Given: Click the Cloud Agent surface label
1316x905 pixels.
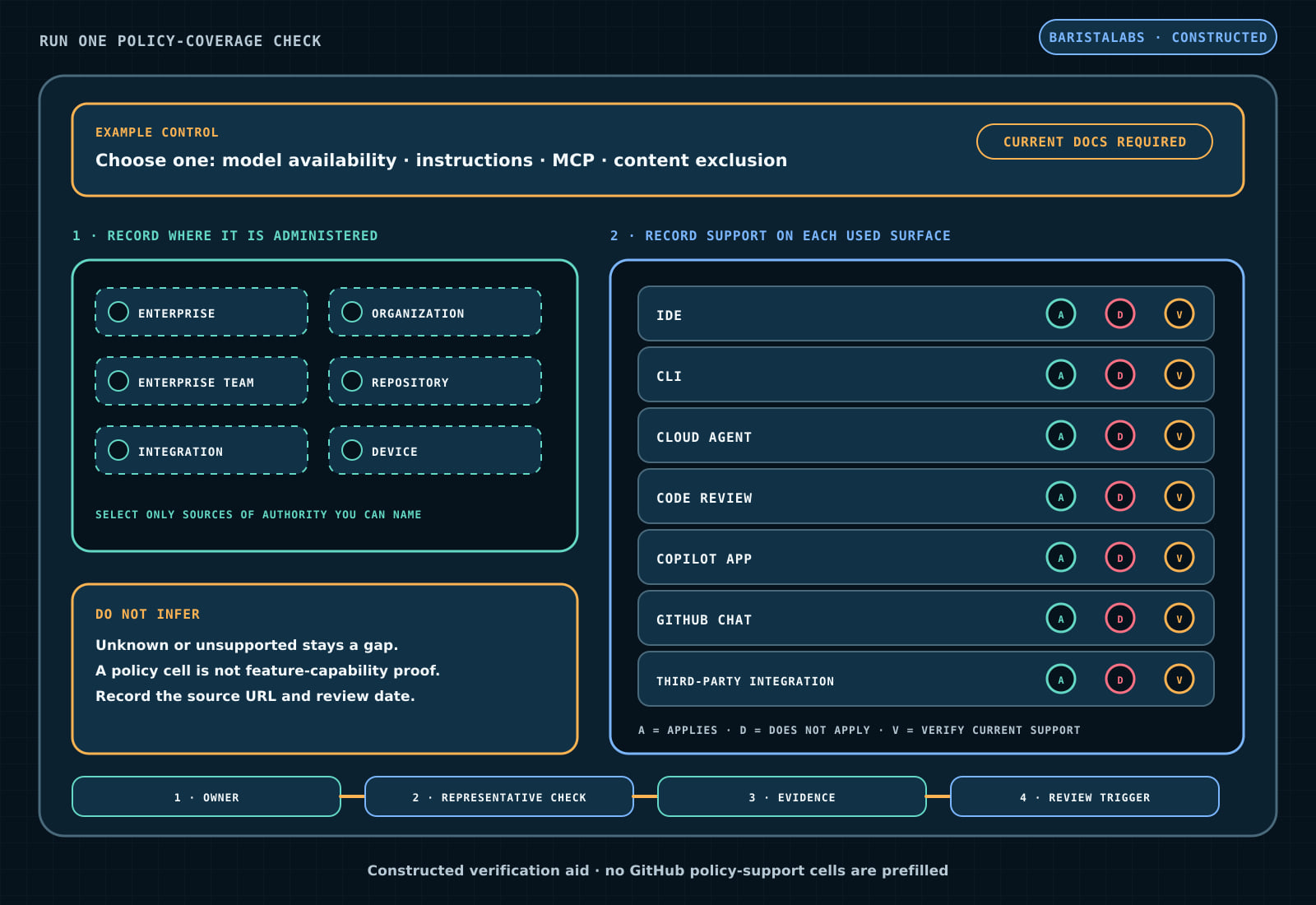Looking at the screenshot, I should pos(704,437).
